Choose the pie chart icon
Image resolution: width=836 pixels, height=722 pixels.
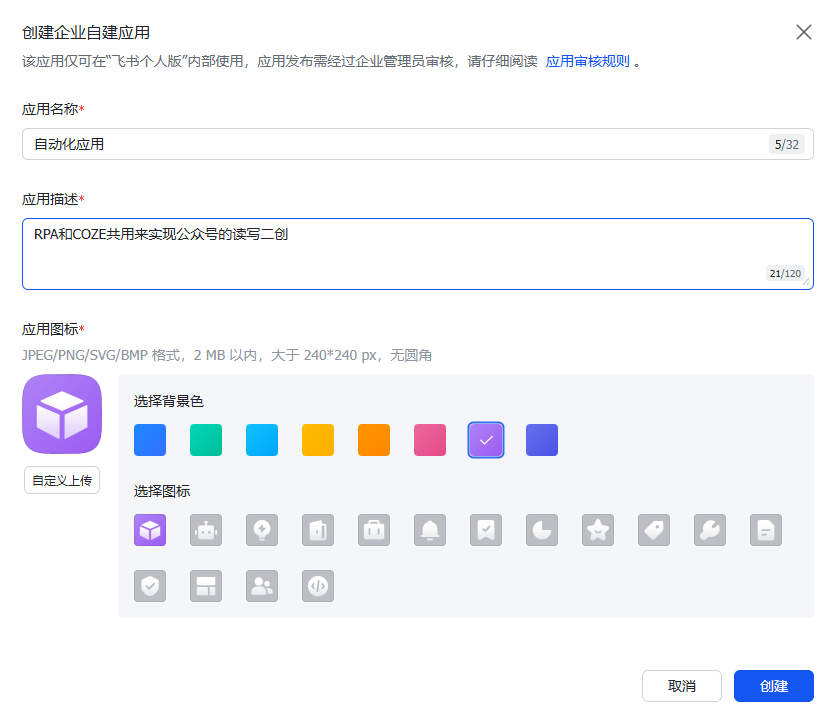coord(542,530)
